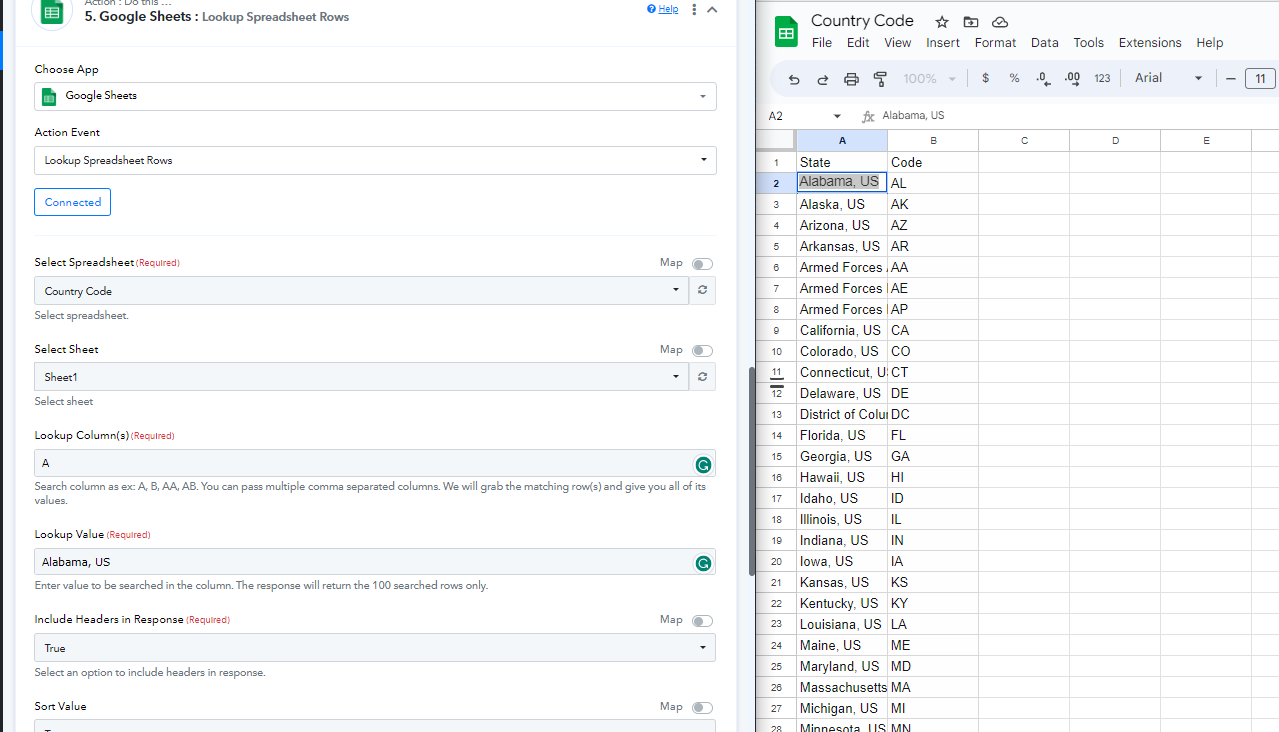Open the Country Code spreadsheet dropdown
The width and height of the screenshot is (1279, 732).
coord(362,291)
